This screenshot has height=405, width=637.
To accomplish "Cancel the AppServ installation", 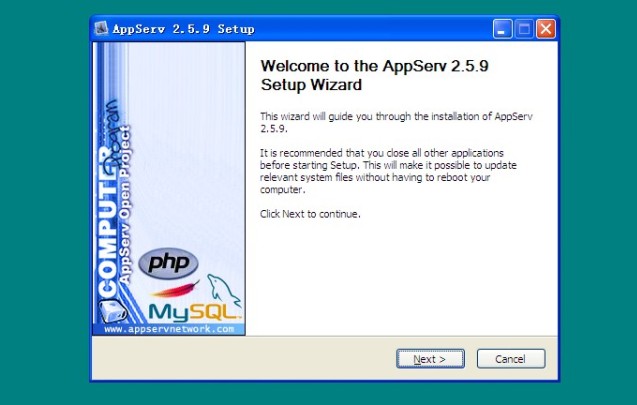I will coord(511,359).
